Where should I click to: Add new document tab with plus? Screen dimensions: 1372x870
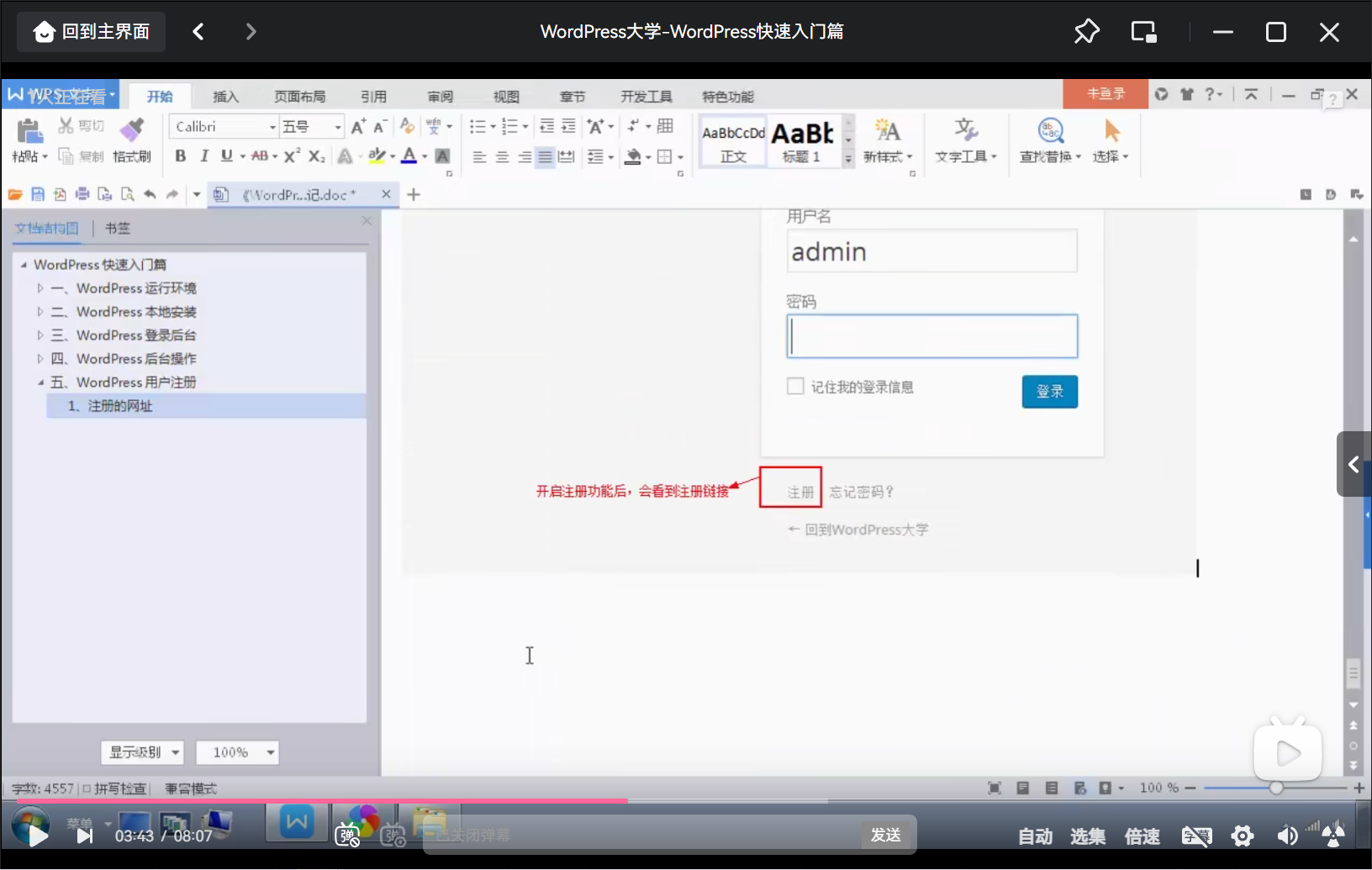click(414, 195)
